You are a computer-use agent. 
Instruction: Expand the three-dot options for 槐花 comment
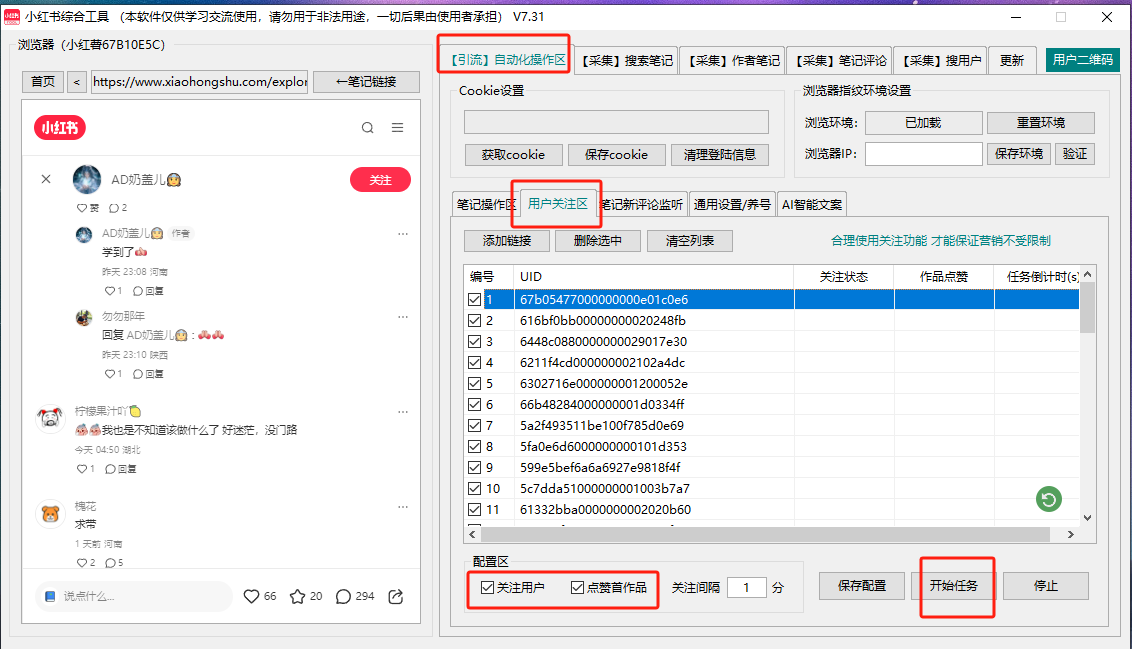tap(403, 506)
